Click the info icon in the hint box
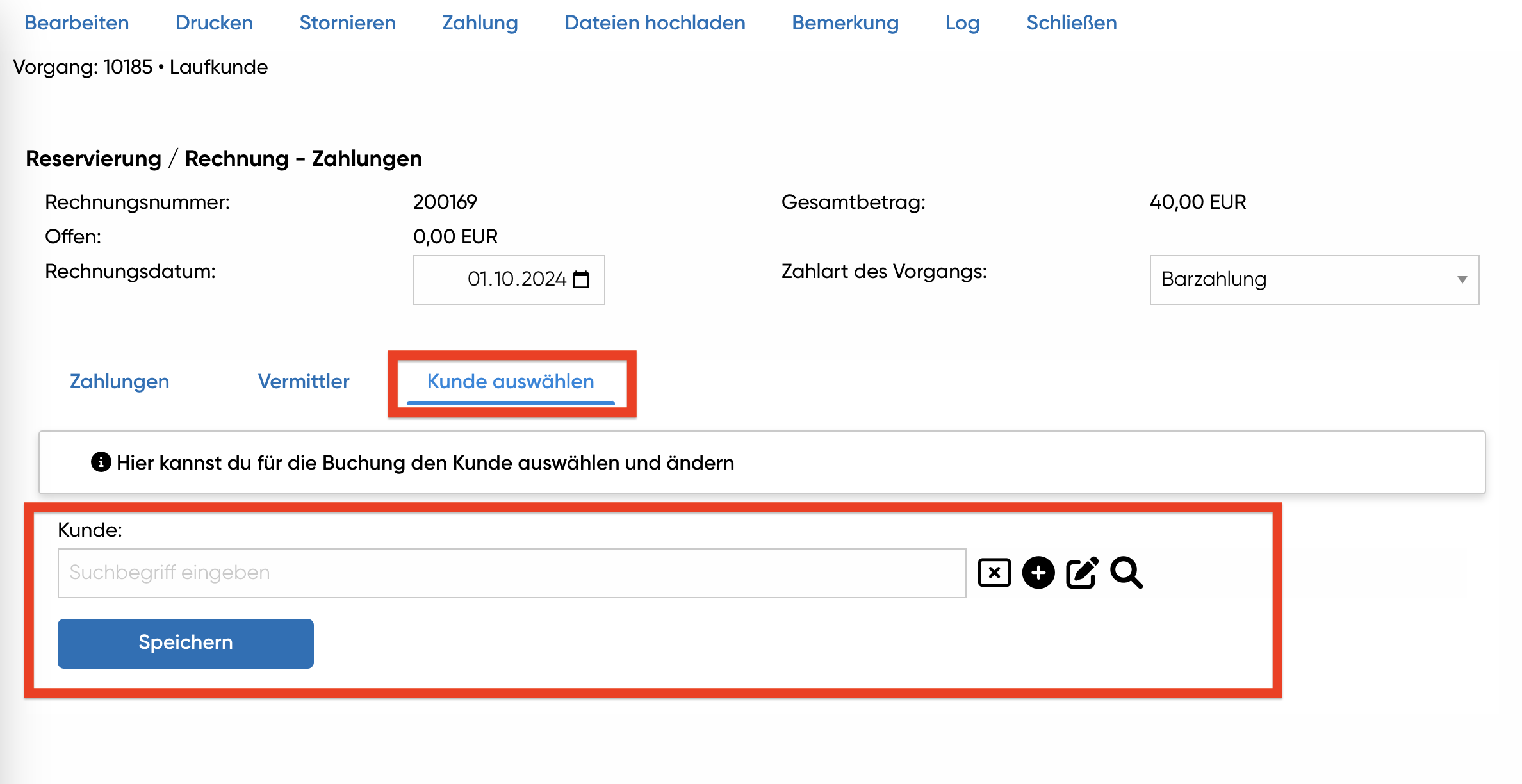 click(101, 462)
